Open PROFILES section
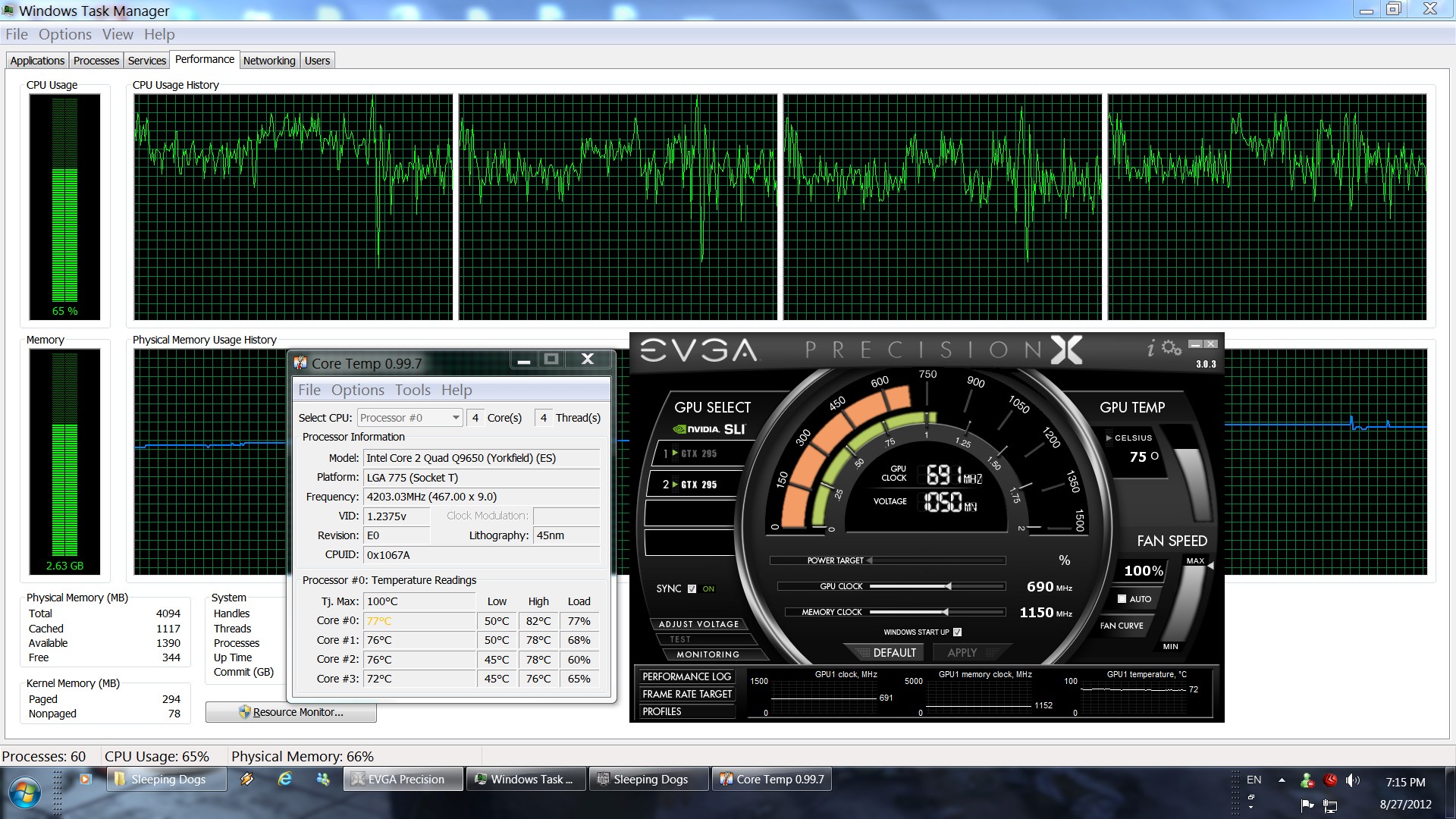 point(686,711)
